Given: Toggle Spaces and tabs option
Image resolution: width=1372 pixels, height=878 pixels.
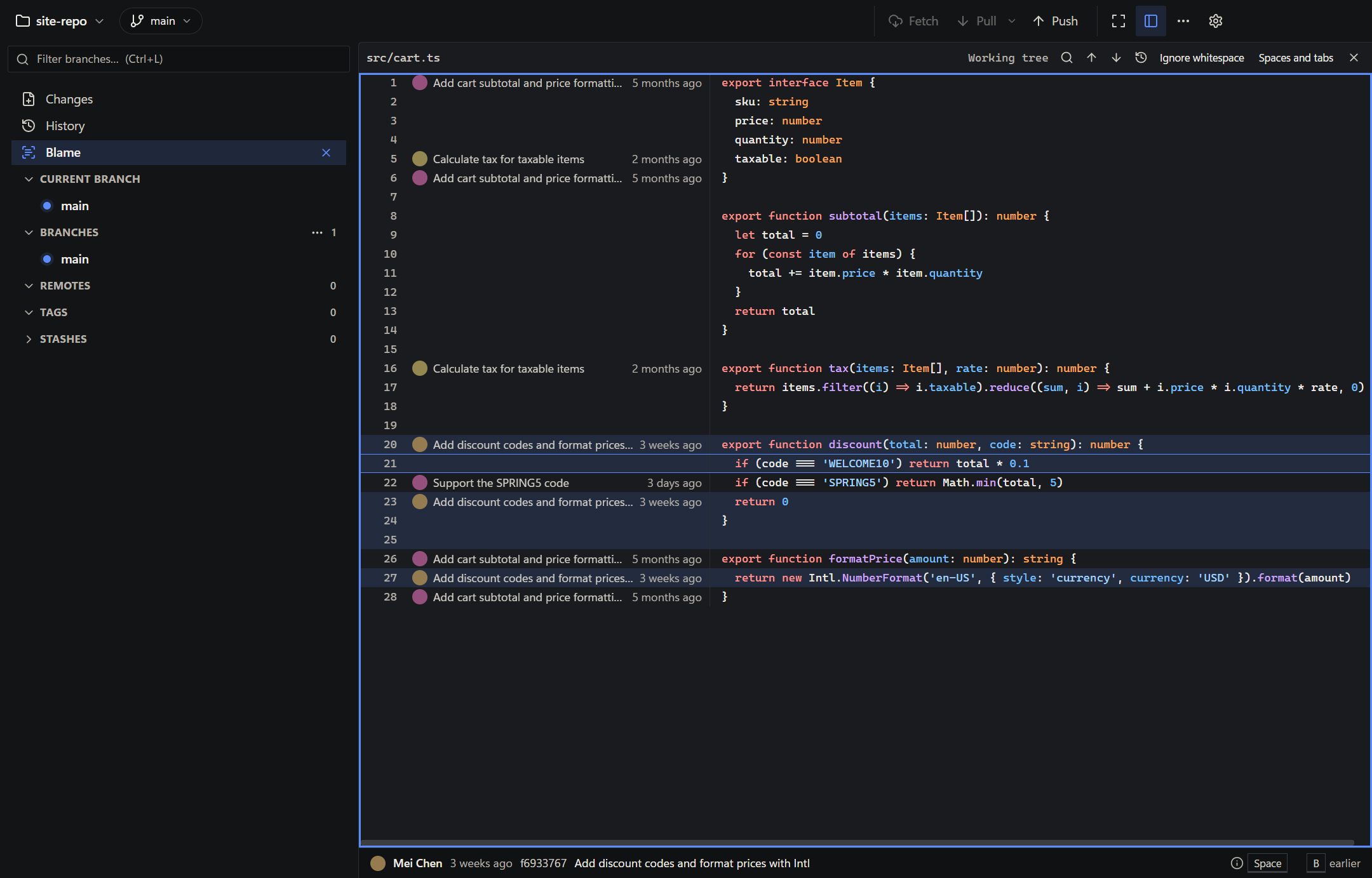Looking at the screenshot, I should click(1296, 58).
